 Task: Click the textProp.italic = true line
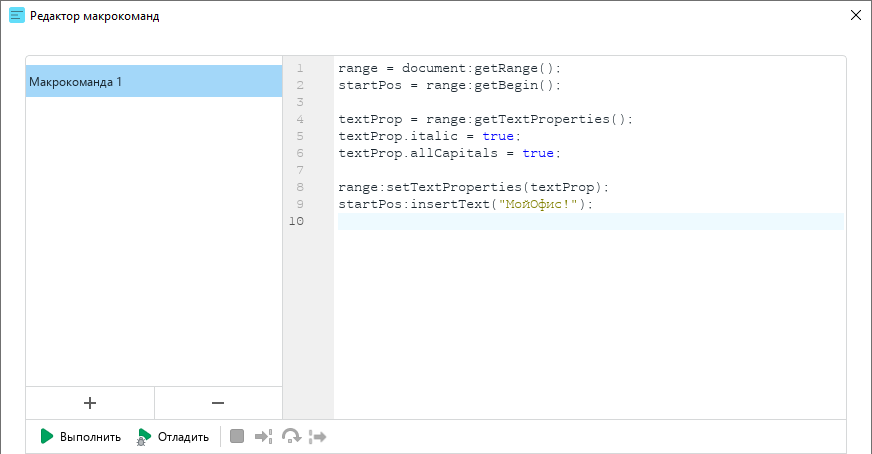point(429,136)
